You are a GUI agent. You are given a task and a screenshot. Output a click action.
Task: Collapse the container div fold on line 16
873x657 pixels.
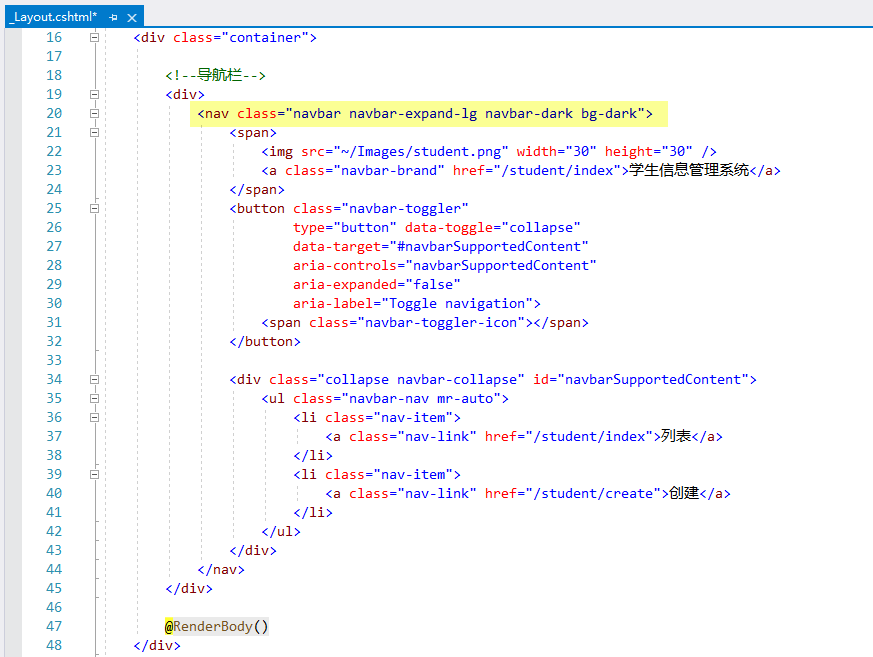tap(94, 37)
